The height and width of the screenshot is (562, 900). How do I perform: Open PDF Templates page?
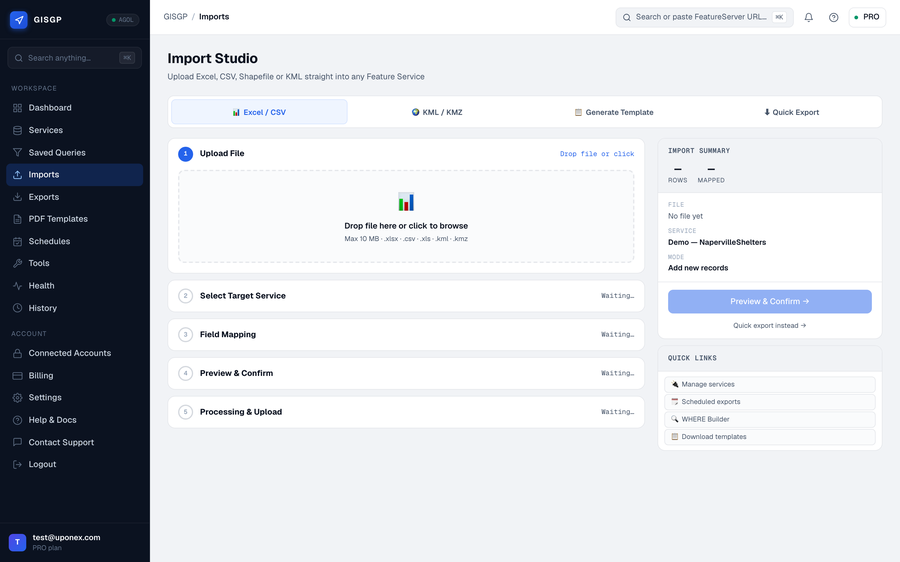75,219
